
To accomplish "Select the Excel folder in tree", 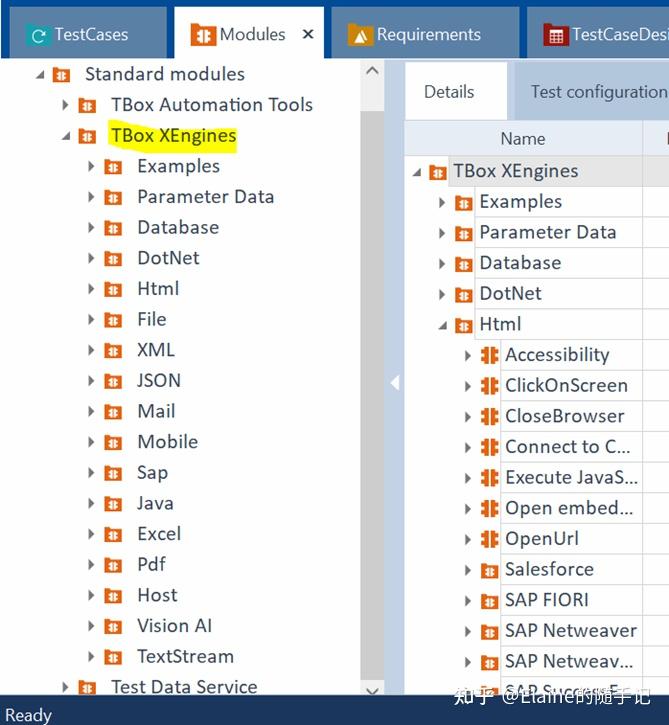I will coord(159,534).
